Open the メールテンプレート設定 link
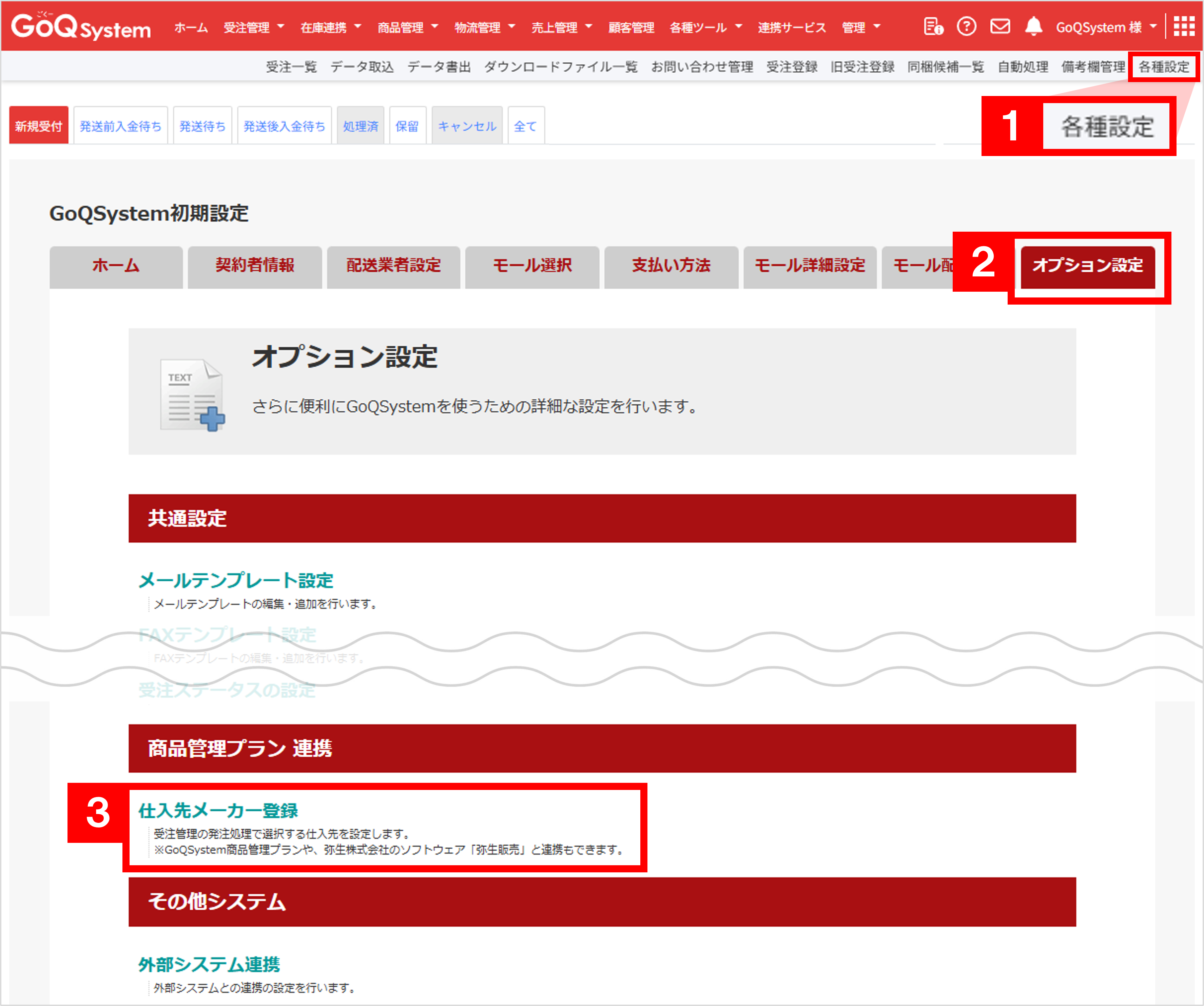The height and width of the screenshot is (1006, 1204). point(236,580)
